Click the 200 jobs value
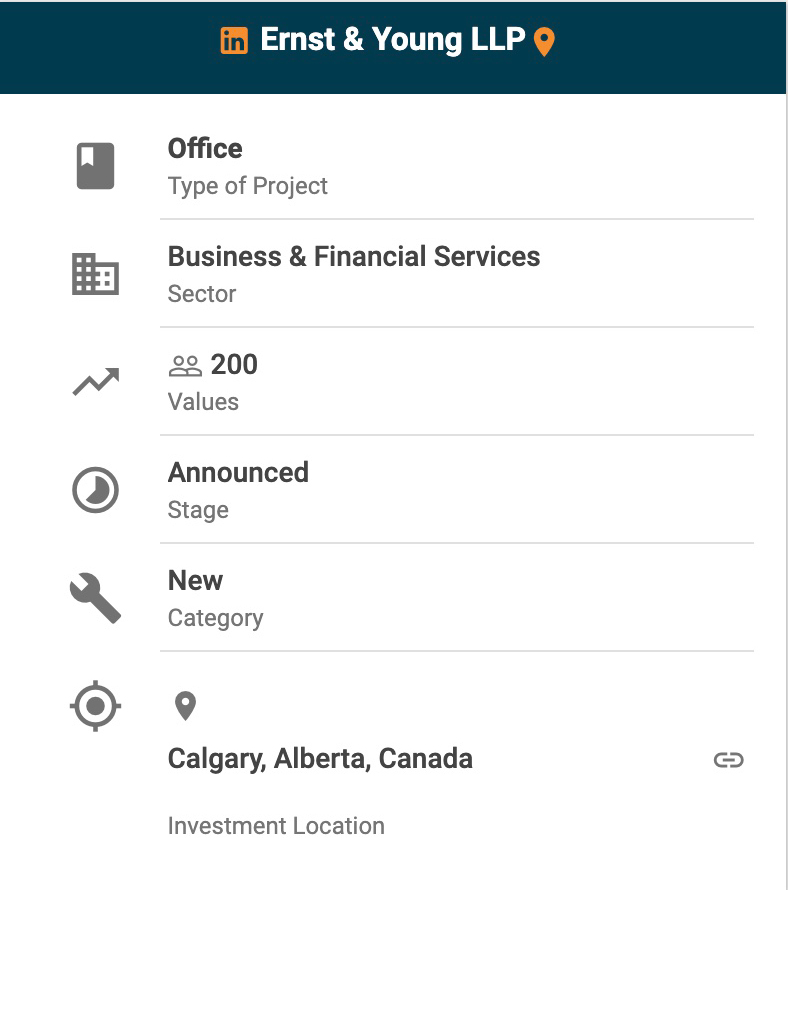Image resolution: width=788 pixels, height=1012 pixels. pos(234,365)
